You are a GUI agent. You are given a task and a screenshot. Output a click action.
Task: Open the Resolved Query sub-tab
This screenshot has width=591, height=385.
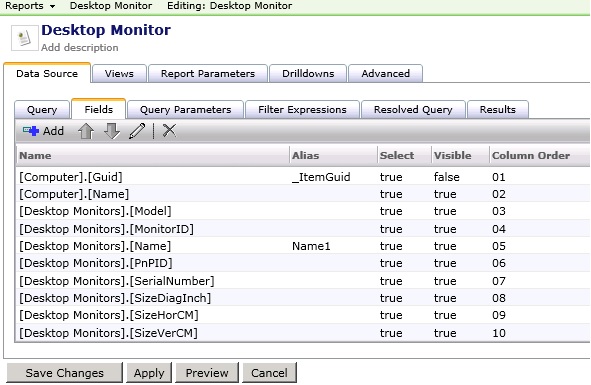click(413, 110)
